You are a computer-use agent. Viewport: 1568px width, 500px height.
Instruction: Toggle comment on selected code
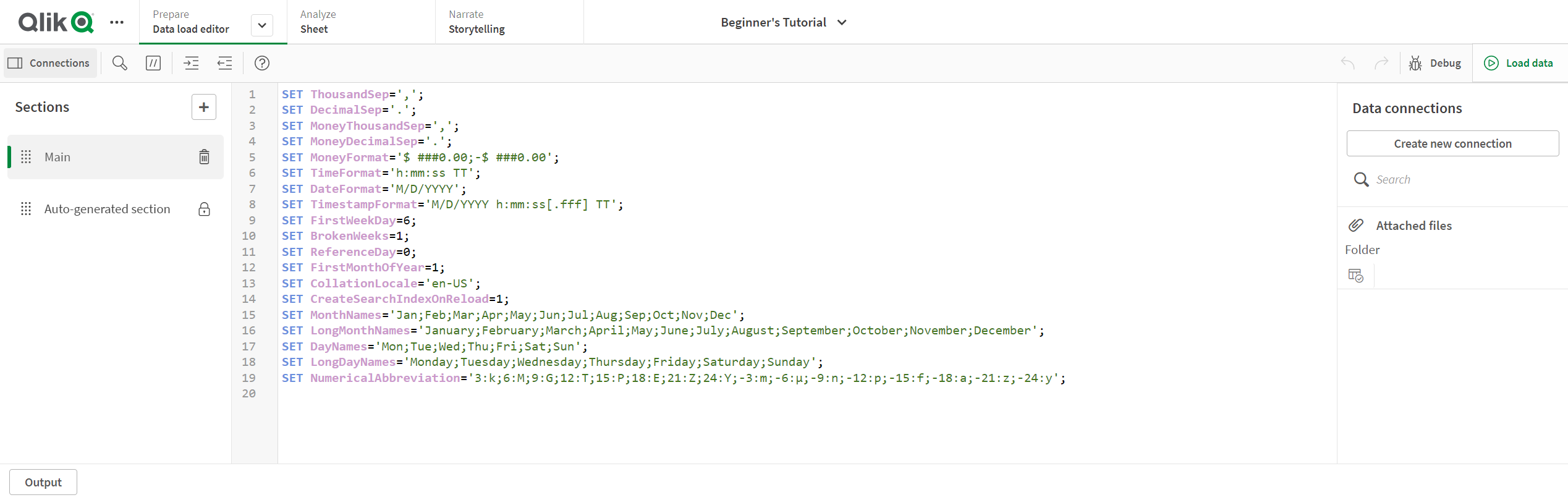pos(153,63)
